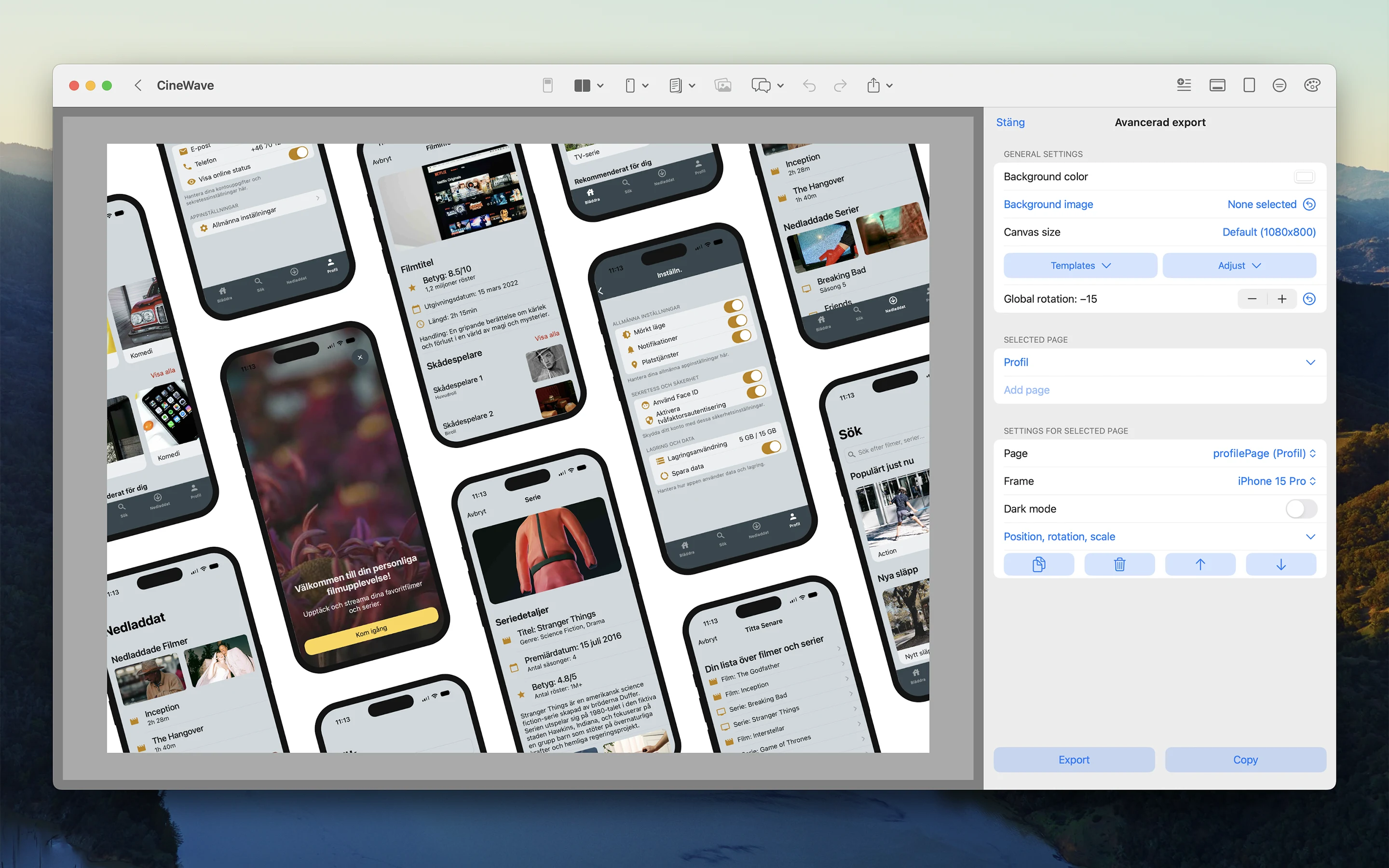This screenshot has height=868, width=1389.
Task: Toggle Dark mode for the selected page
Action: click(1301, 509)
